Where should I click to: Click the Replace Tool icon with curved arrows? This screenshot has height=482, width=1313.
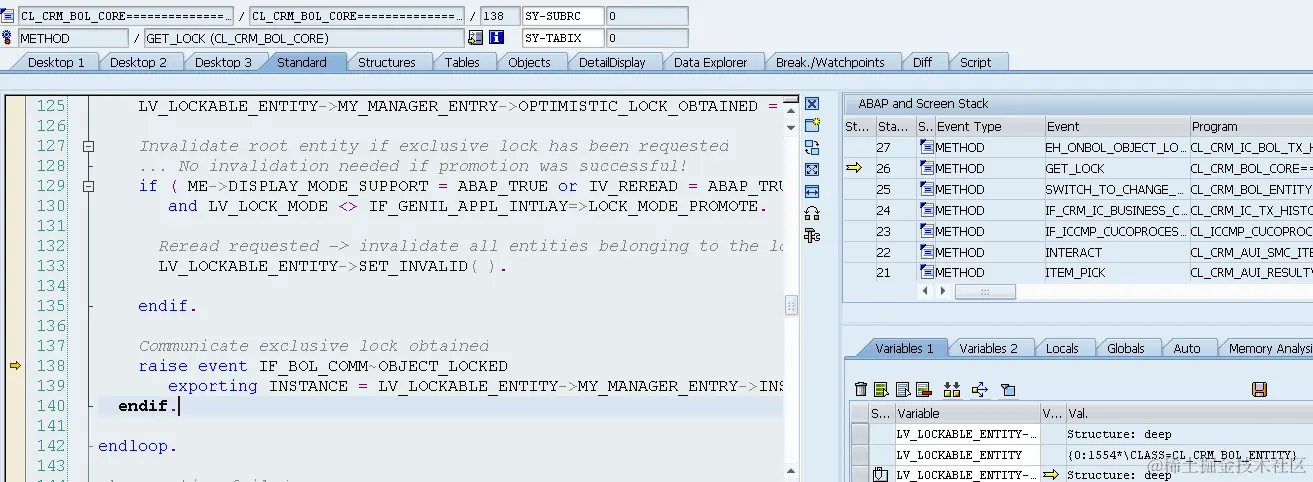point(812,147)
